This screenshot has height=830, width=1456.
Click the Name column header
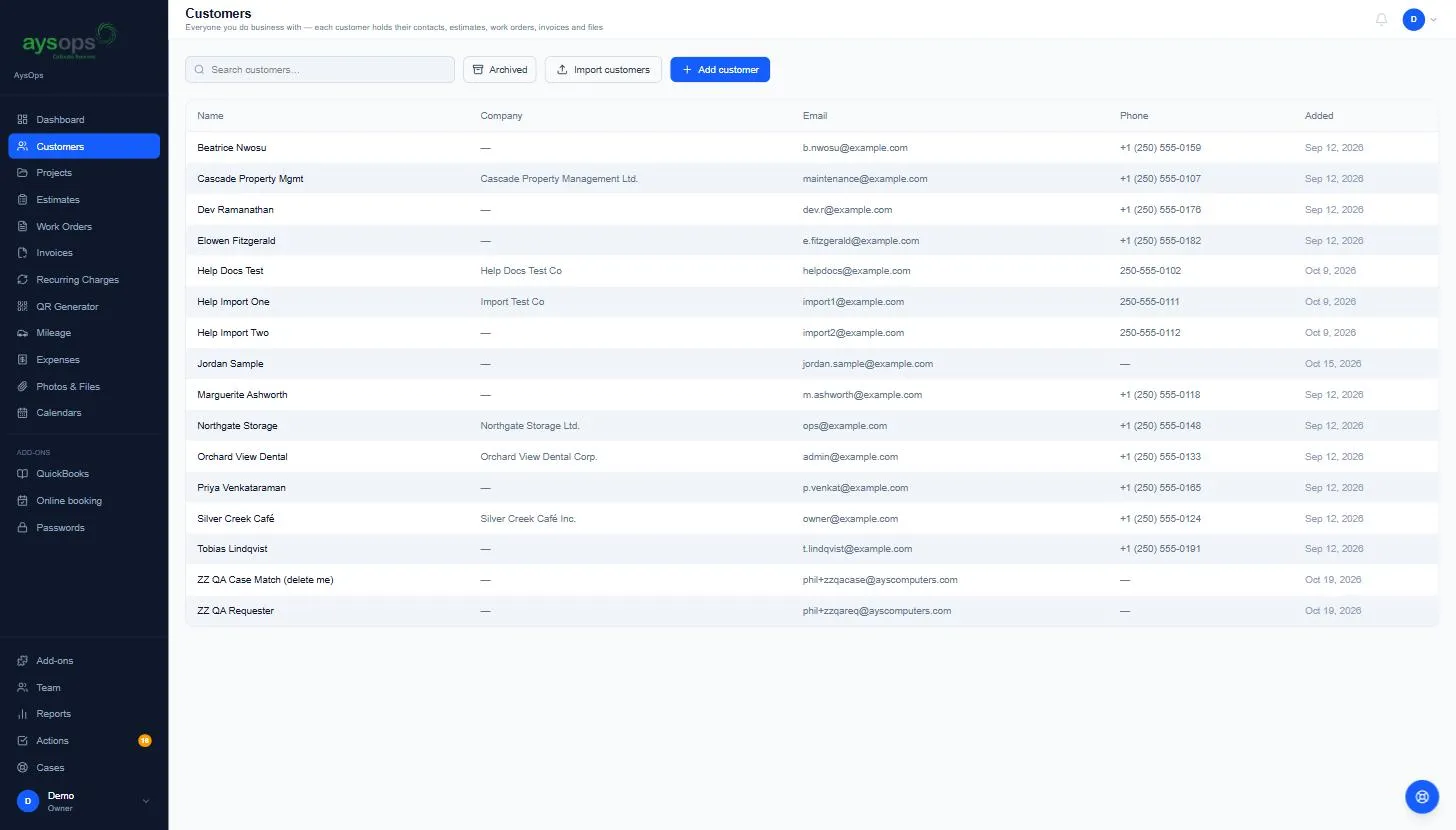[210, 116]
